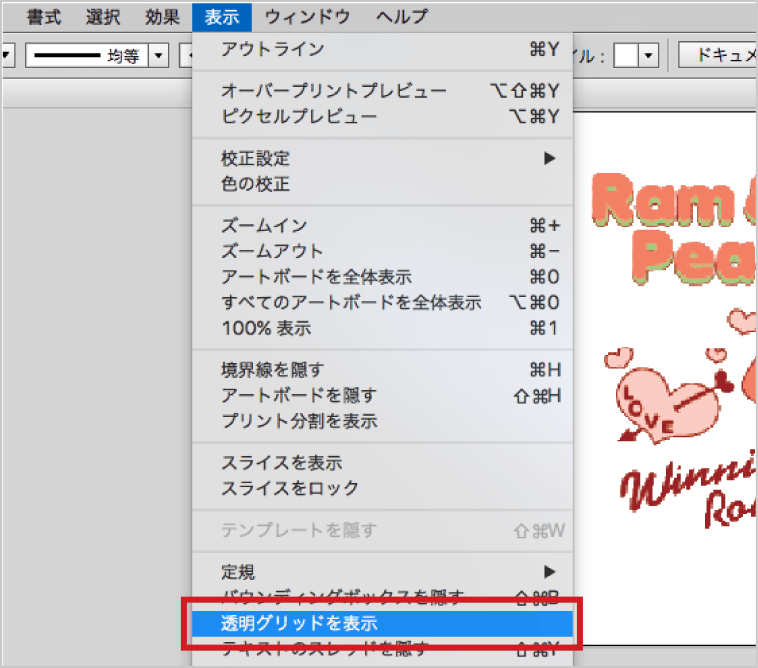
Task: Open the 効果 menu
Action: coord(162,16)
